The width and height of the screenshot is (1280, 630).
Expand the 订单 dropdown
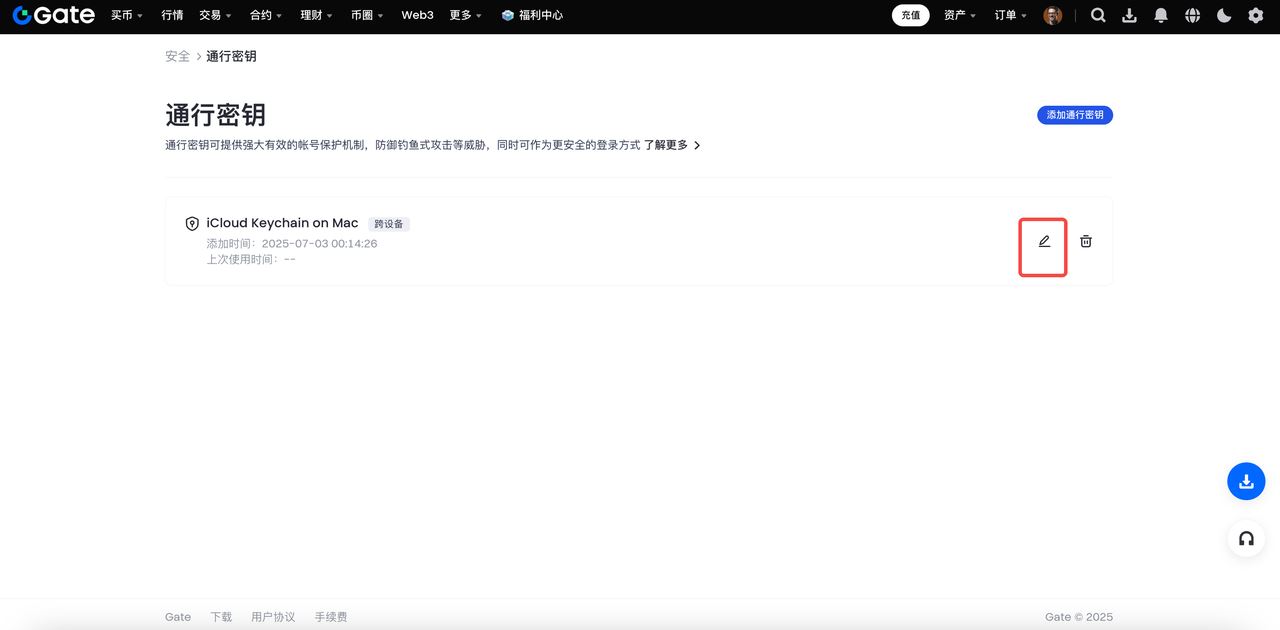(x=1005, y=15)
